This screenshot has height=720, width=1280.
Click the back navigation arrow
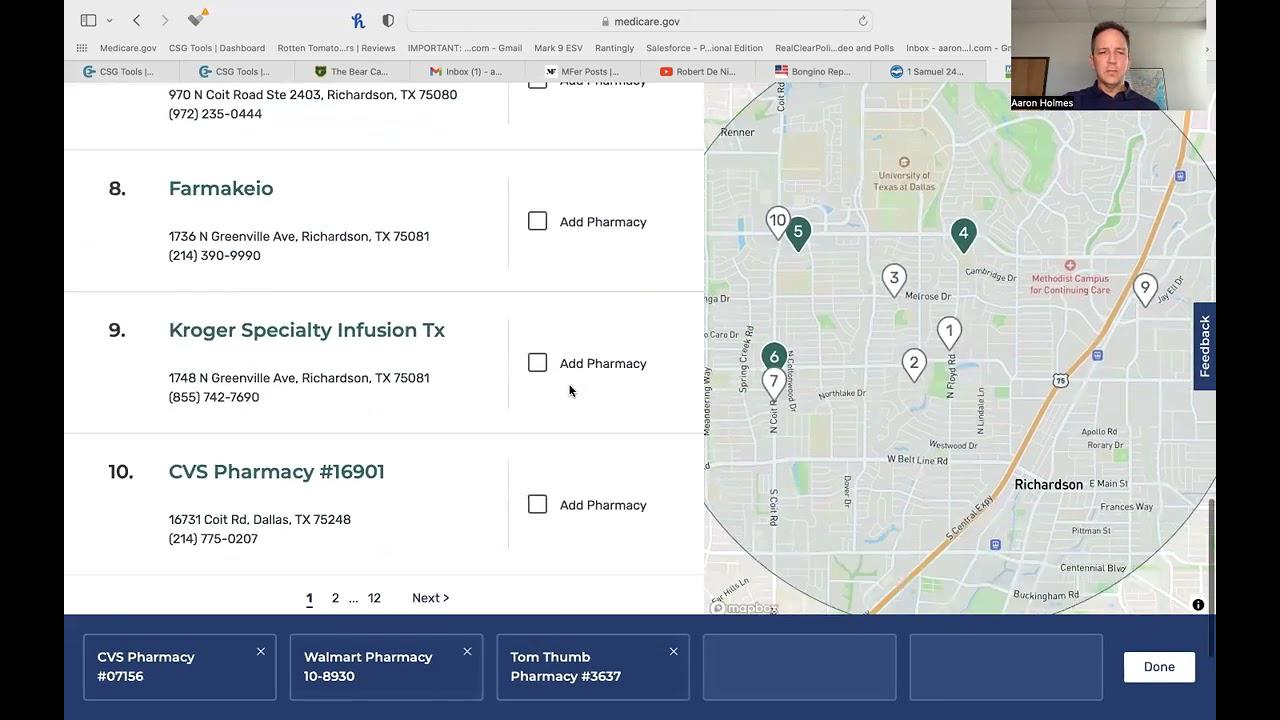click(137, 20)
